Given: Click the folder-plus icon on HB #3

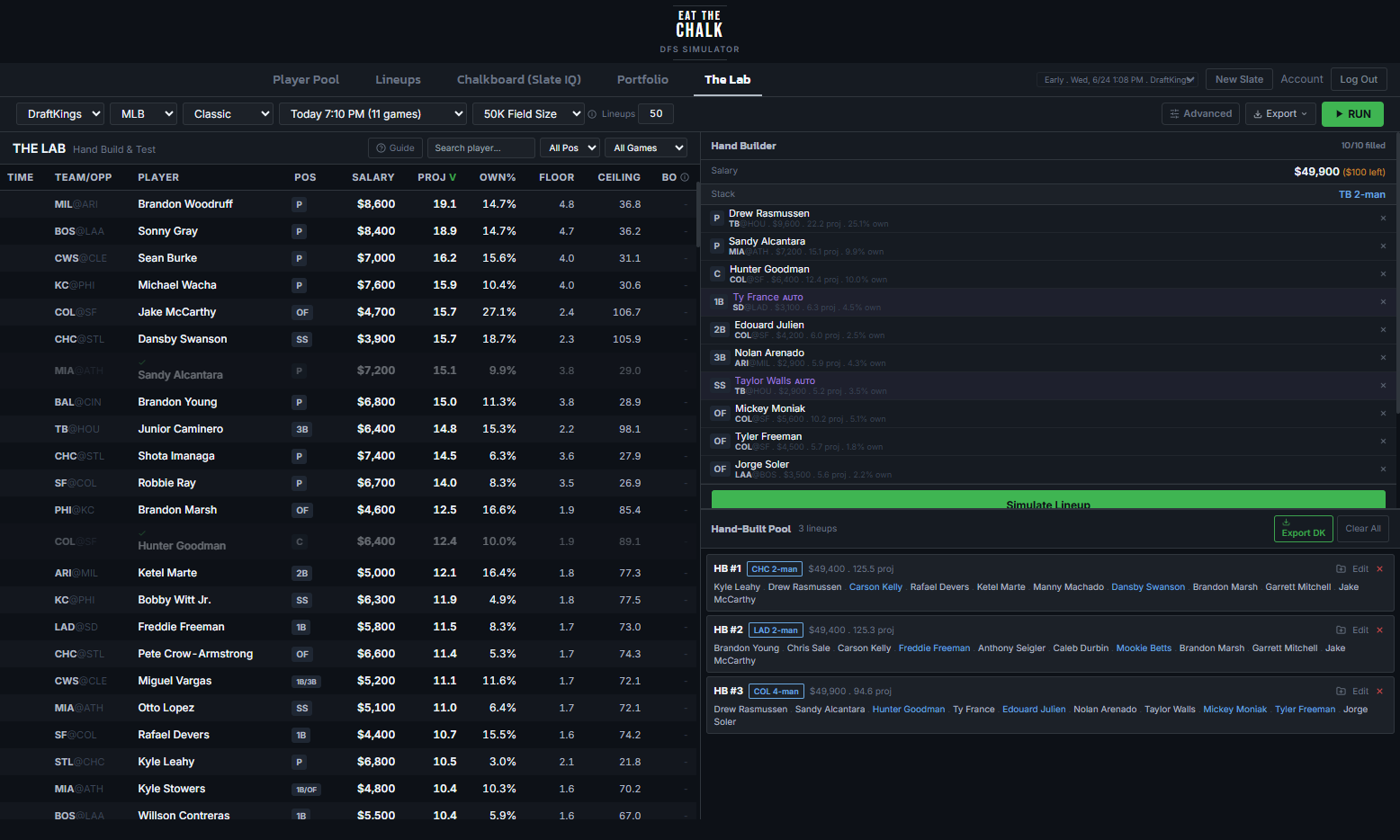Looking at the screenshot, I should pyautogui.click(x=1341, y=692).
